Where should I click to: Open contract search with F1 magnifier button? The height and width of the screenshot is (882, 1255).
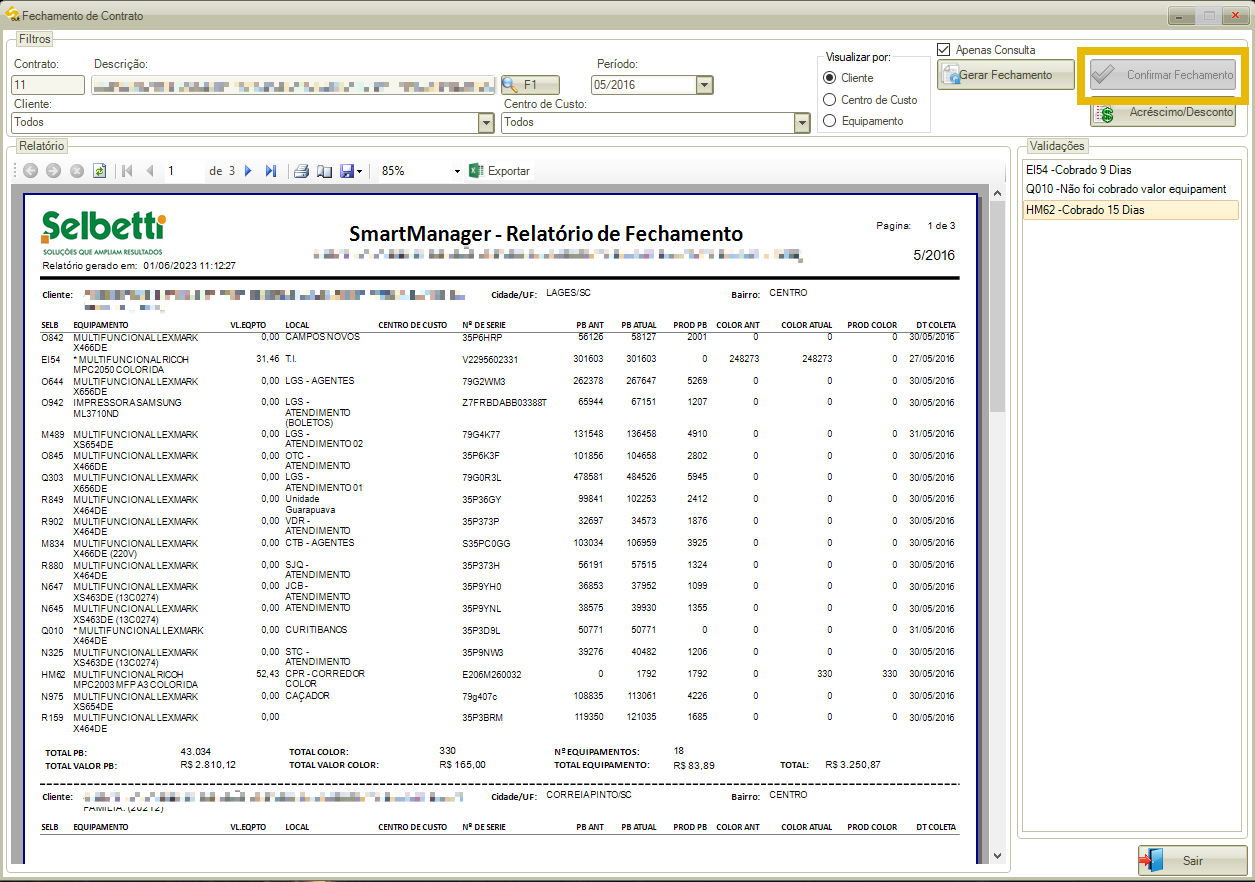530,85
